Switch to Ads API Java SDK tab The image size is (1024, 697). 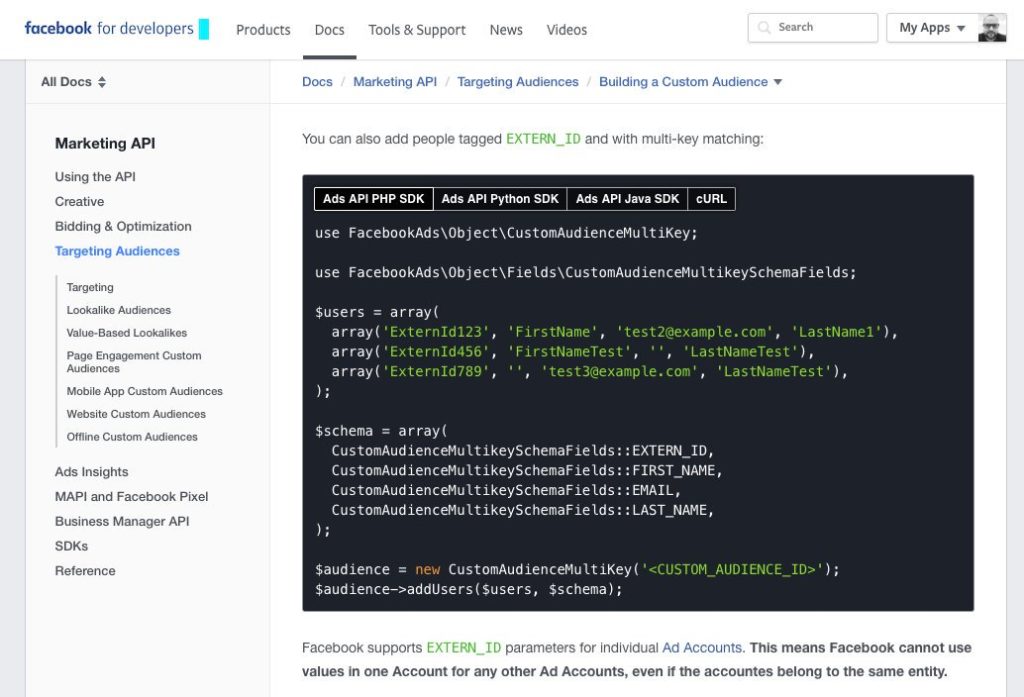point(628,199)
